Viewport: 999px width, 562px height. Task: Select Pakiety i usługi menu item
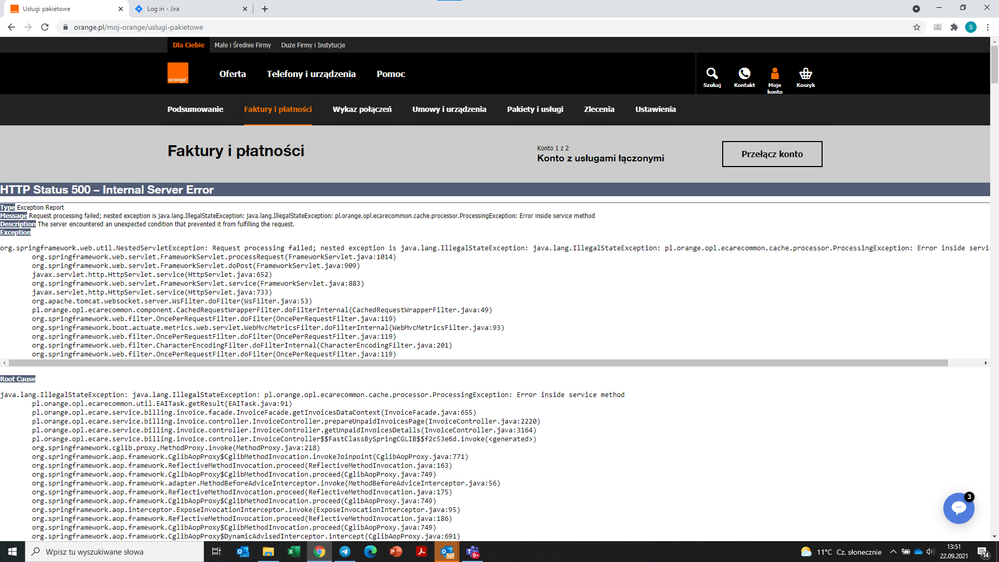coord(535,109)
